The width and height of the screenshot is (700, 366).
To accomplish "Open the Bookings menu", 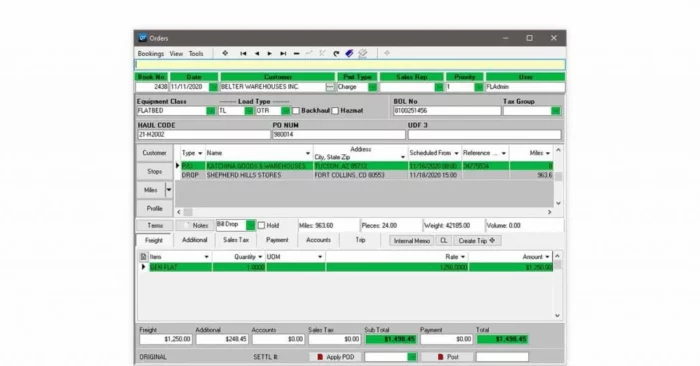I will point(150,54).
